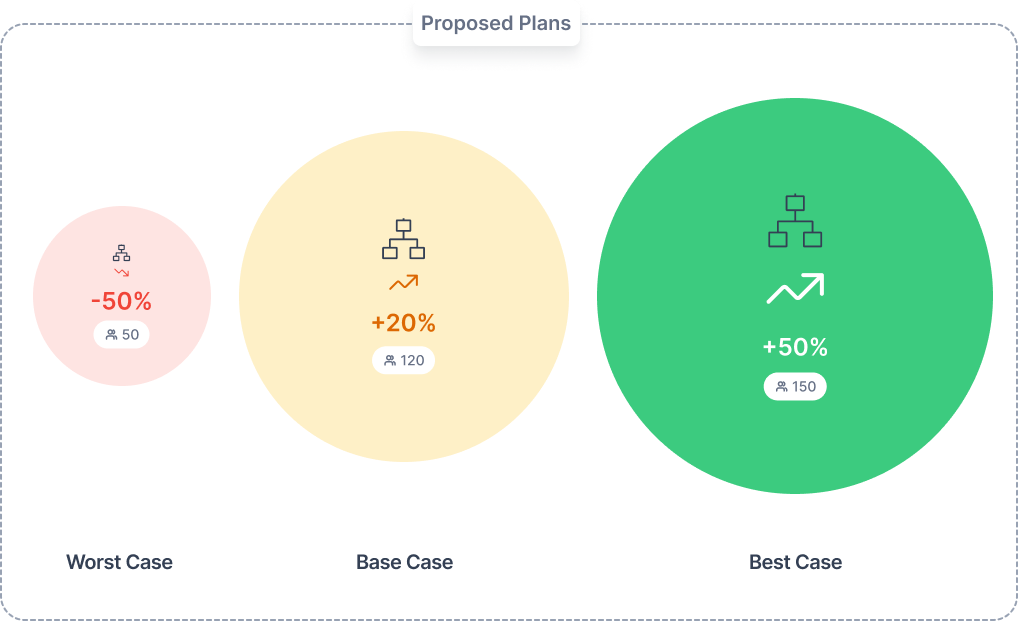Click the people icon next to 150
1018x621 pixels.
point(782,387)
